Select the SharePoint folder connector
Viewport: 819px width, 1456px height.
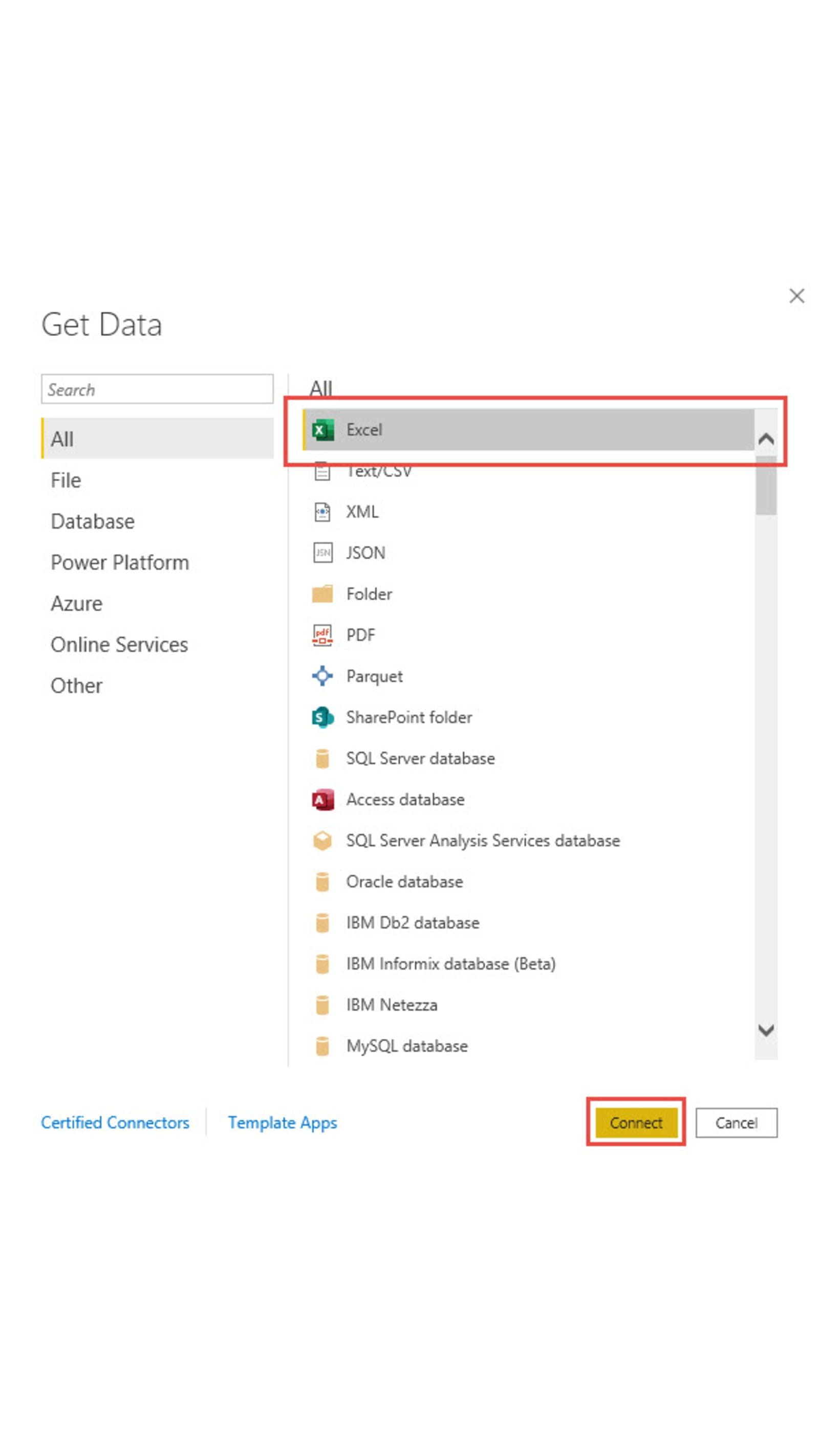[x=409, y=717]
